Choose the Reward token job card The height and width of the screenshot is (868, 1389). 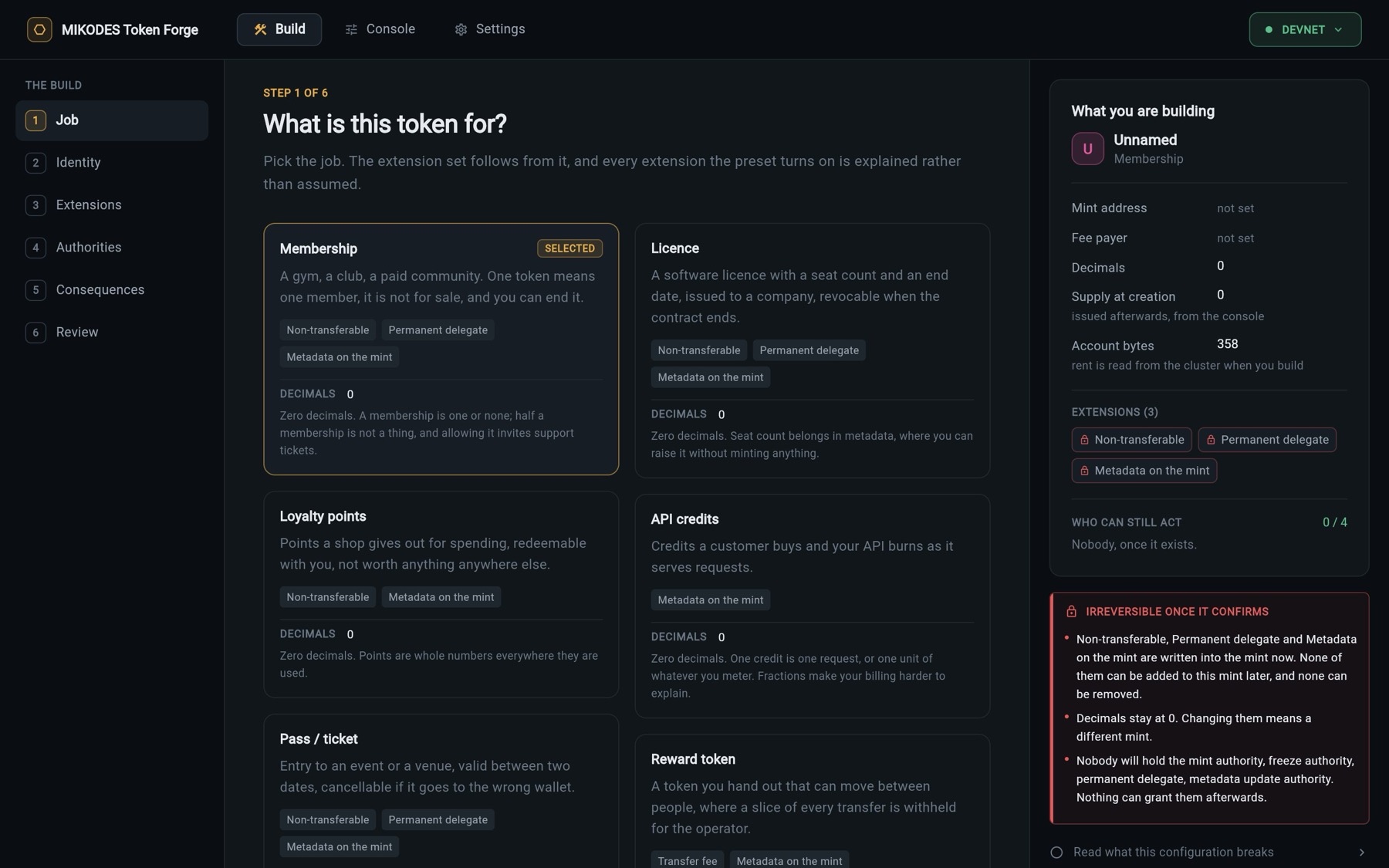(812, 801)
